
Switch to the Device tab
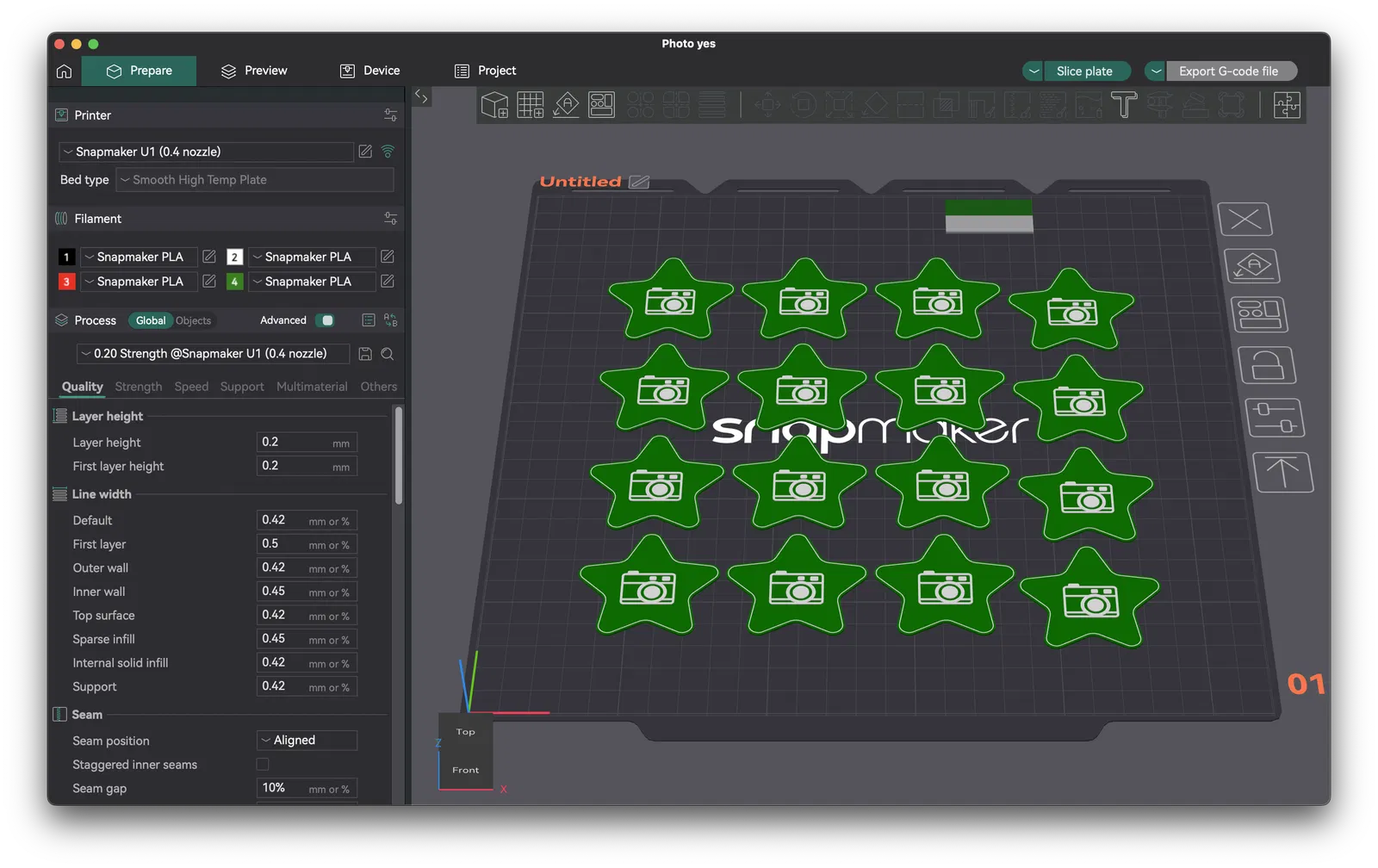pos(369,71)
